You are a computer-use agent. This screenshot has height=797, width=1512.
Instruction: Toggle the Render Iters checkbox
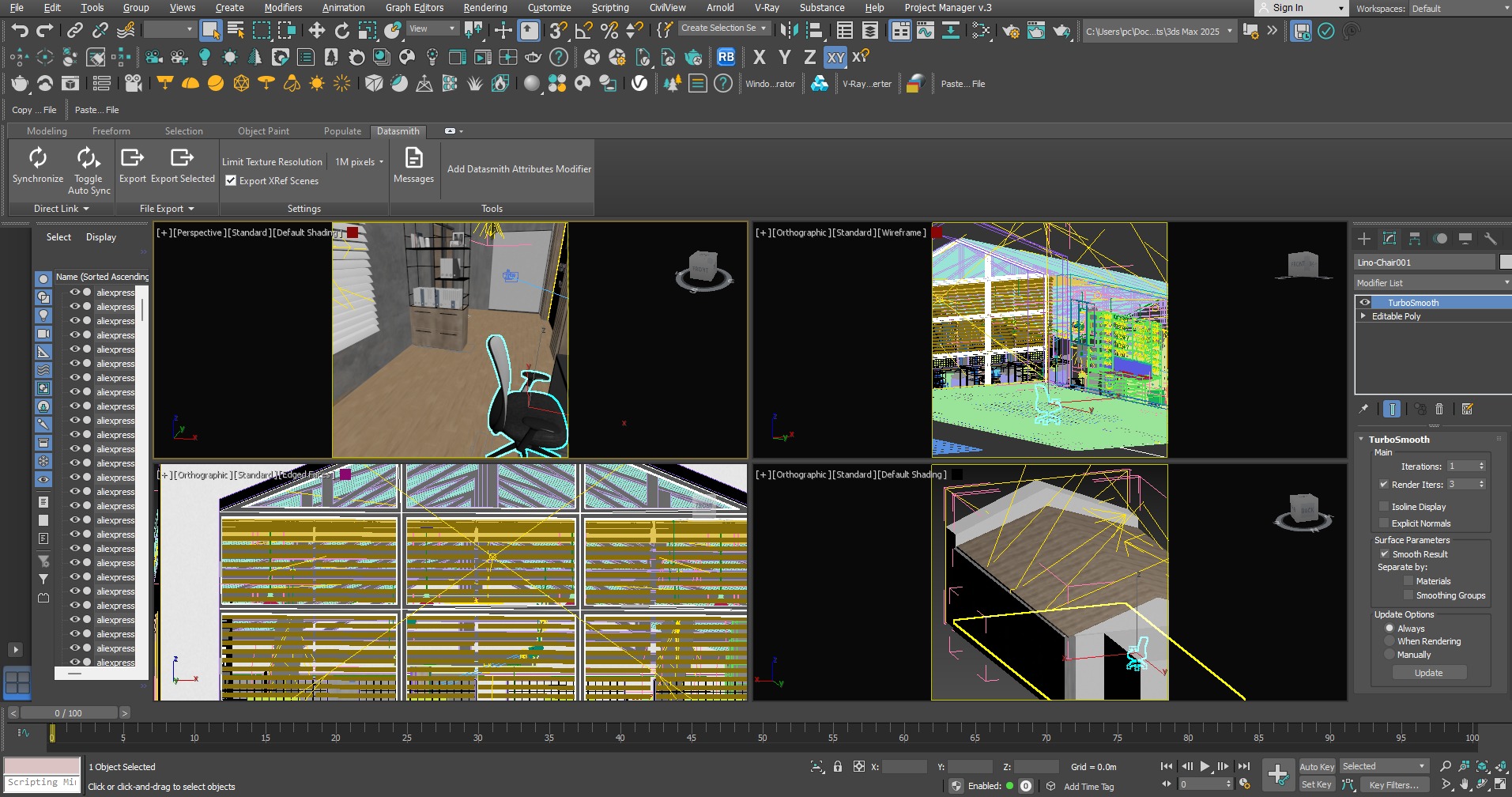tap(1384, 484)
